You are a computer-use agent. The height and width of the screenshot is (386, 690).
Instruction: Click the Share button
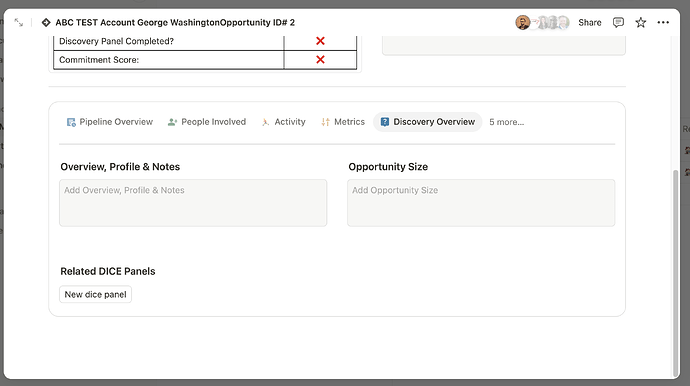coord(590,22)
